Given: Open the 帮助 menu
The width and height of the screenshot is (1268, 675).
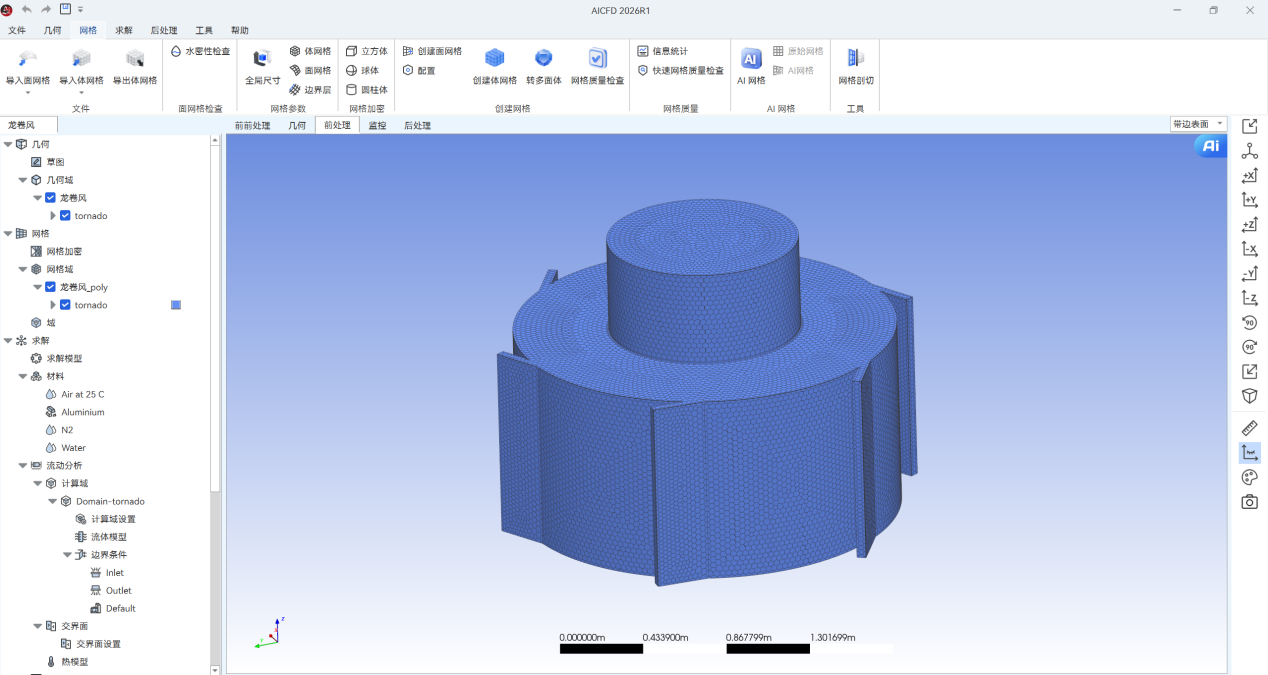Looking at the screenshot, I should pos(240,30).
